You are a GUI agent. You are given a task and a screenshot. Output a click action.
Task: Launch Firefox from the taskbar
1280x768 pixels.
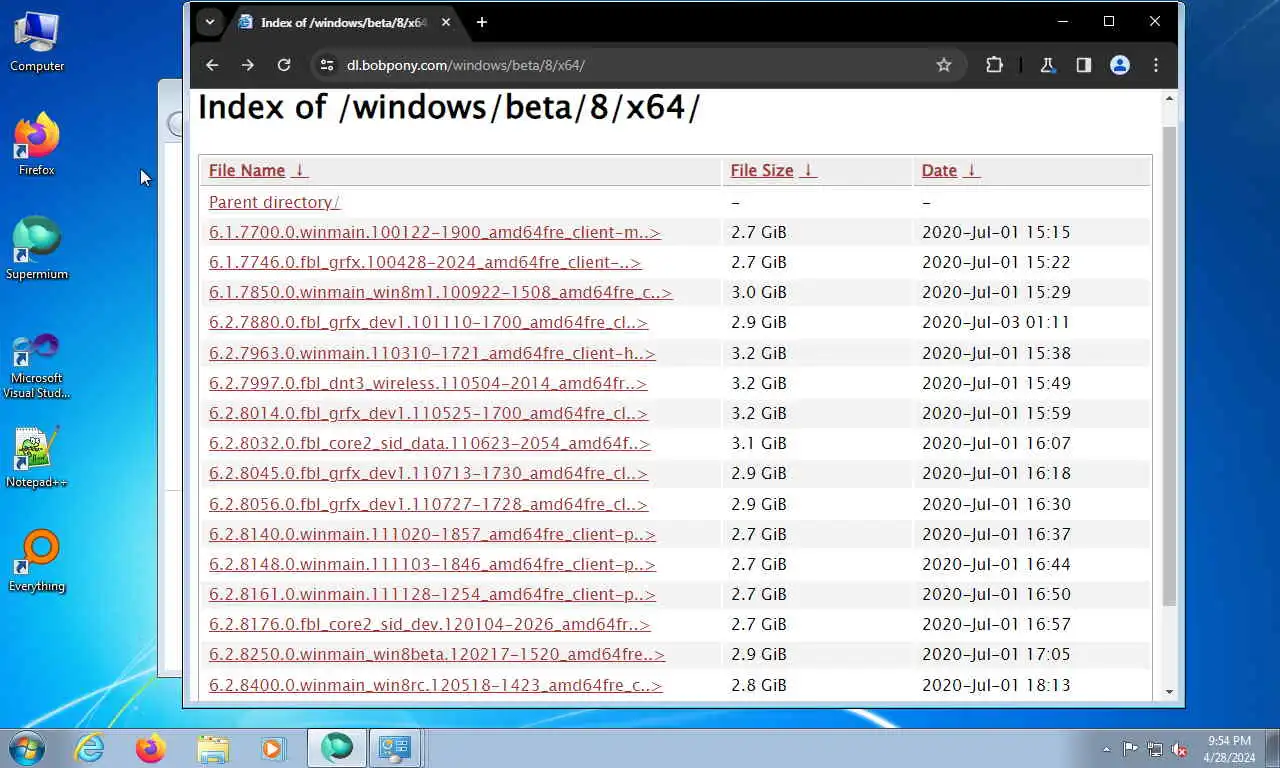[151, 748]
